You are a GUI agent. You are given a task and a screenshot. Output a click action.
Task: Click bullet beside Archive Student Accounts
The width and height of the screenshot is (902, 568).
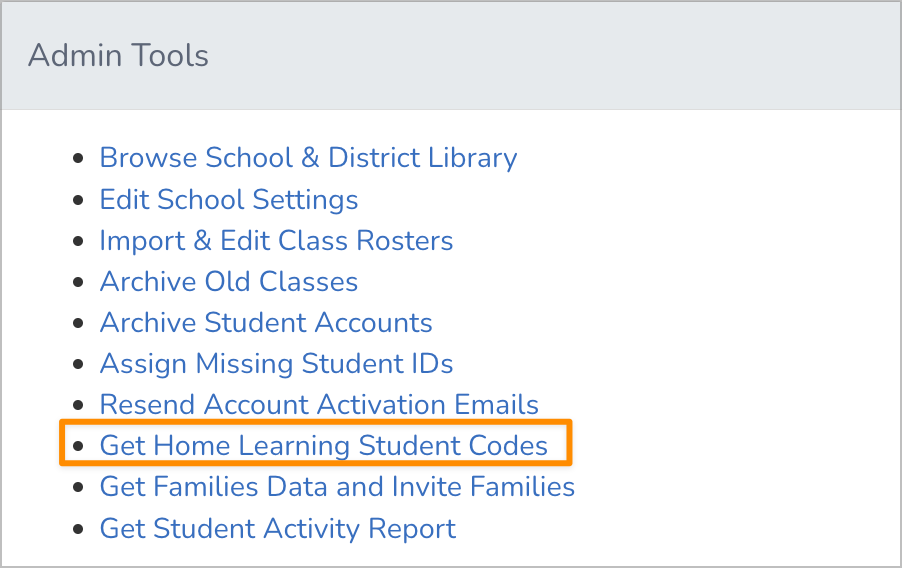click(78, 324)
